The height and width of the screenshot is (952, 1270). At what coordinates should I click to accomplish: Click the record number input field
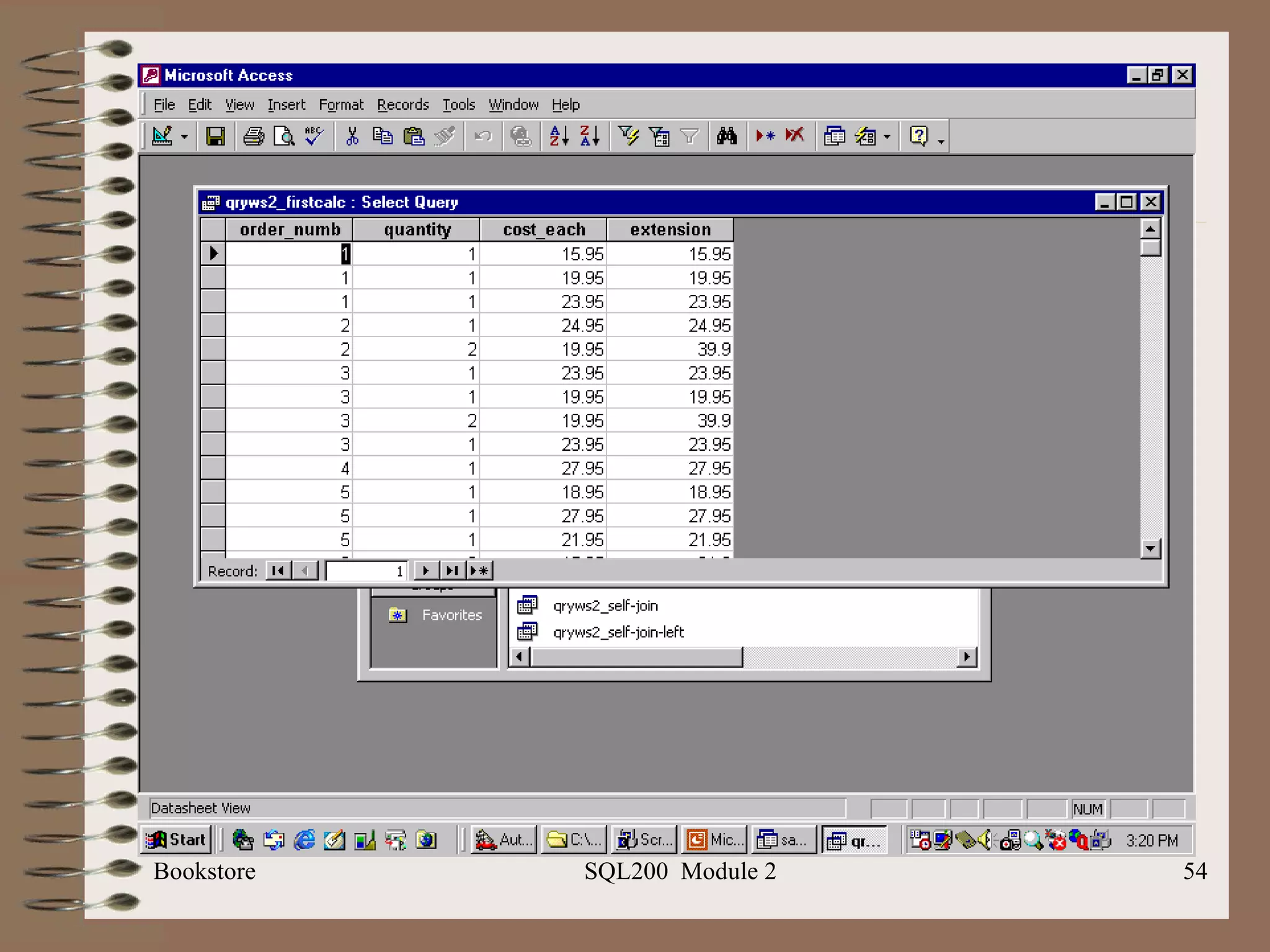pos(366,570)
